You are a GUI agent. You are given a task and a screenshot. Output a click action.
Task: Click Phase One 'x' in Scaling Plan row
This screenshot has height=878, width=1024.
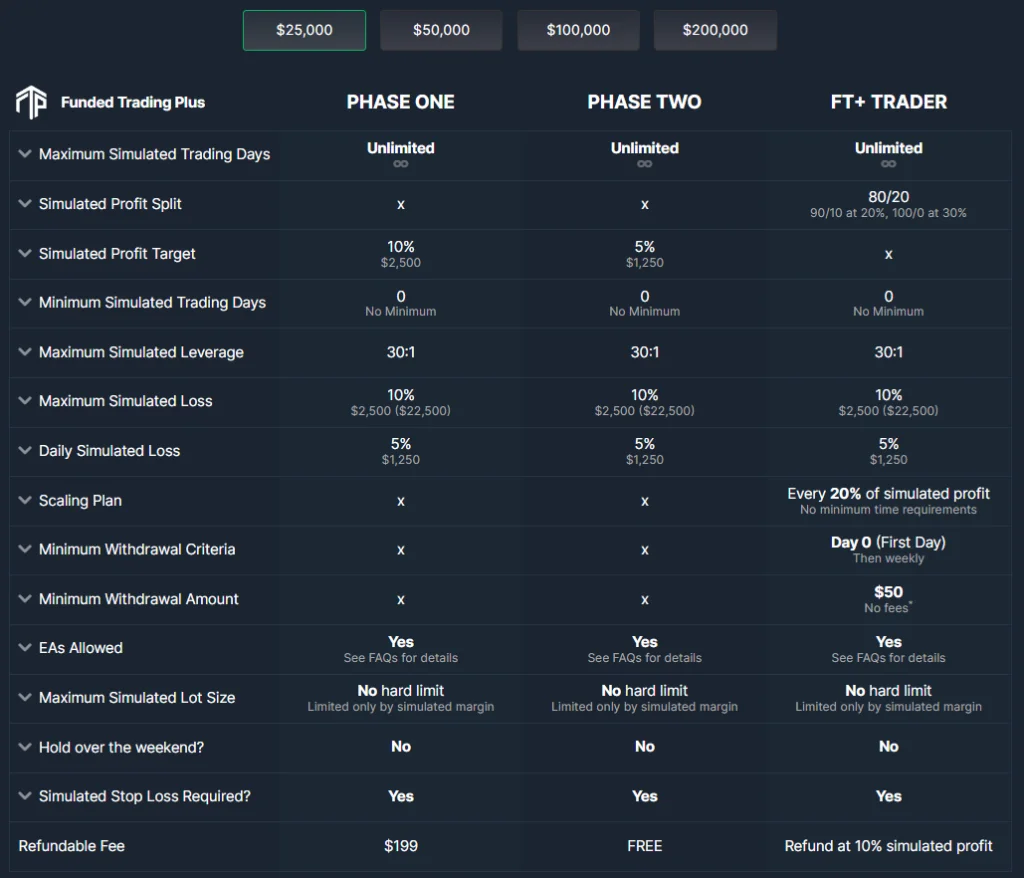coord(400,501)
